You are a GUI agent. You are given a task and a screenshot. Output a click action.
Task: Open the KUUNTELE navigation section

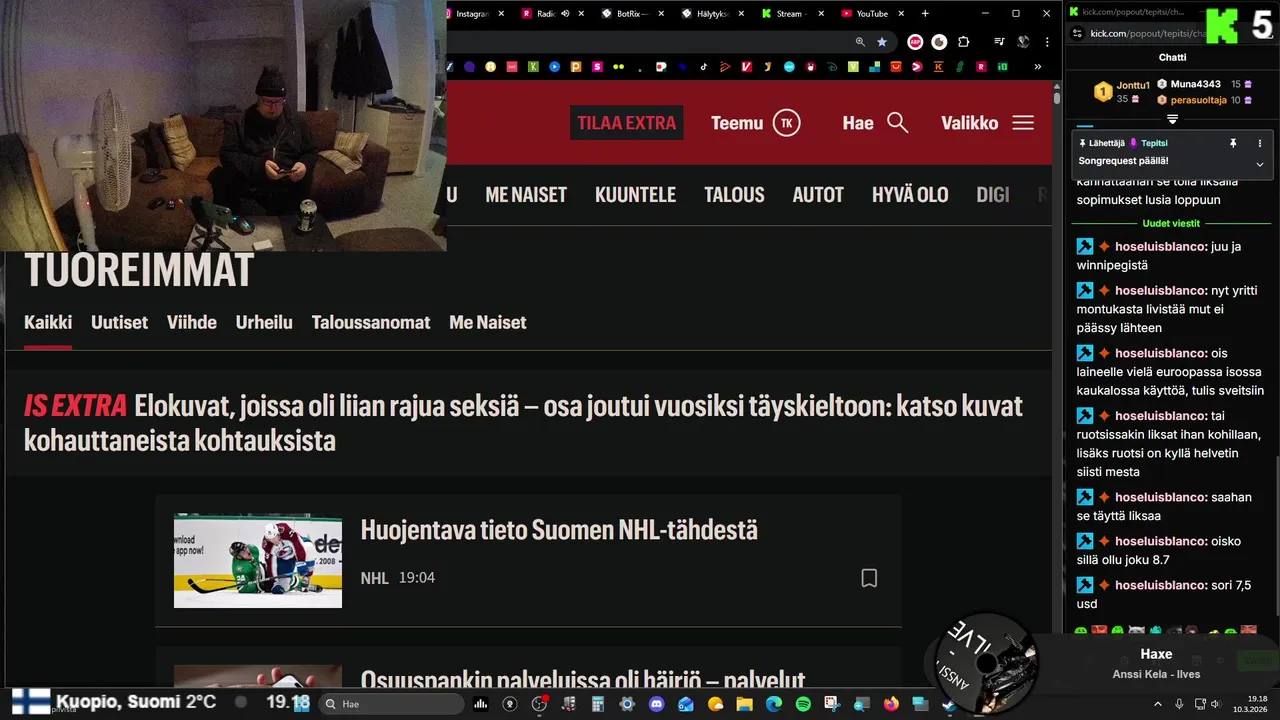[x=635, y=195]
